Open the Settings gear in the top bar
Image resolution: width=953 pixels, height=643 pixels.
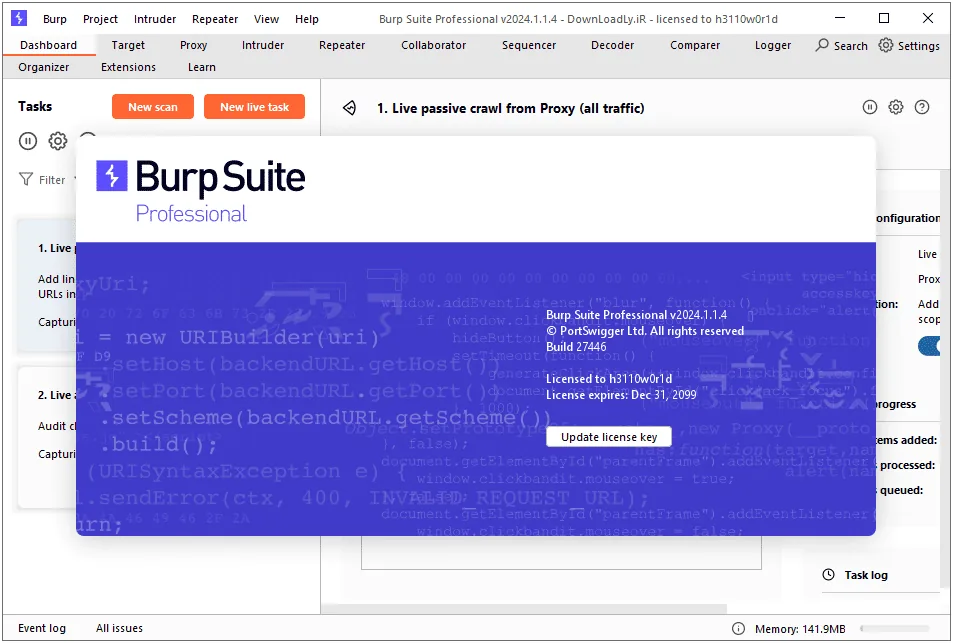point(909,46)
